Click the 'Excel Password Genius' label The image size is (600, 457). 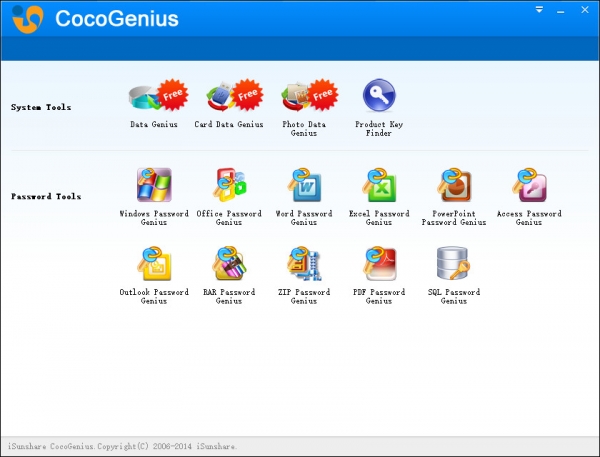click(x=379, y=218)
